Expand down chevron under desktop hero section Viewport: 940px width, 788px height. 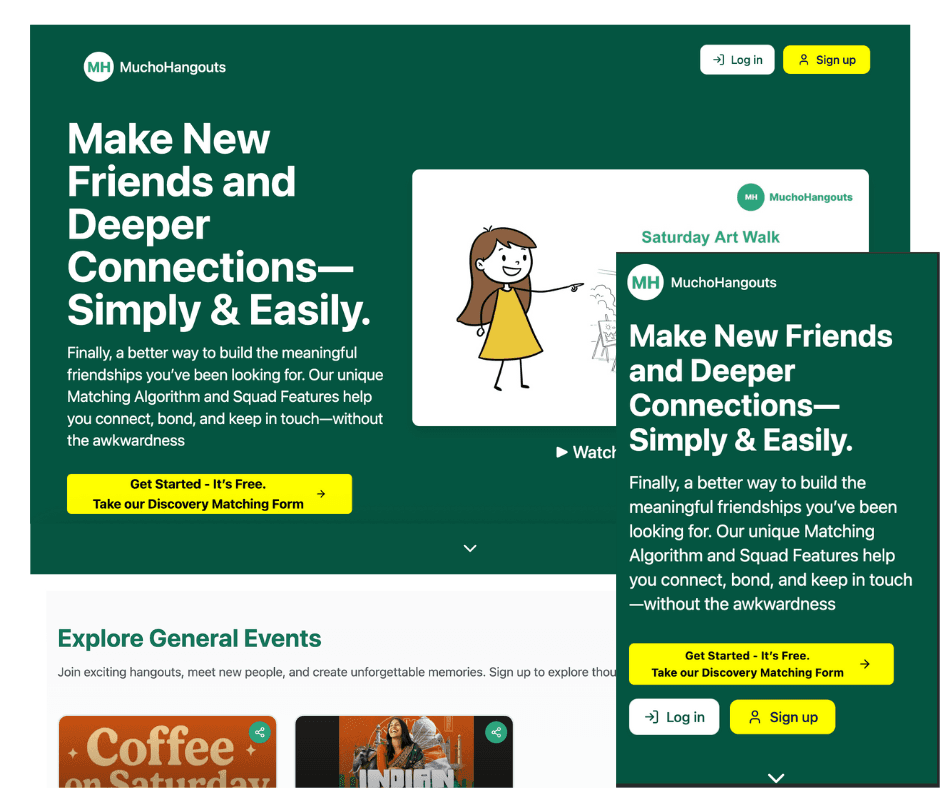(x=470, y=548)
